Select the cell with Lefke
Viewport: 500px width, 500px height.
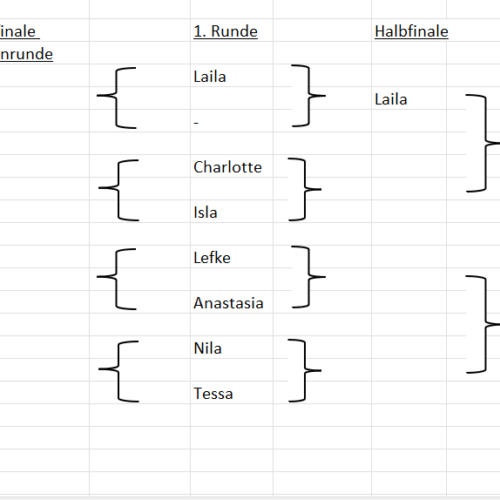click(x=232, y=256)
